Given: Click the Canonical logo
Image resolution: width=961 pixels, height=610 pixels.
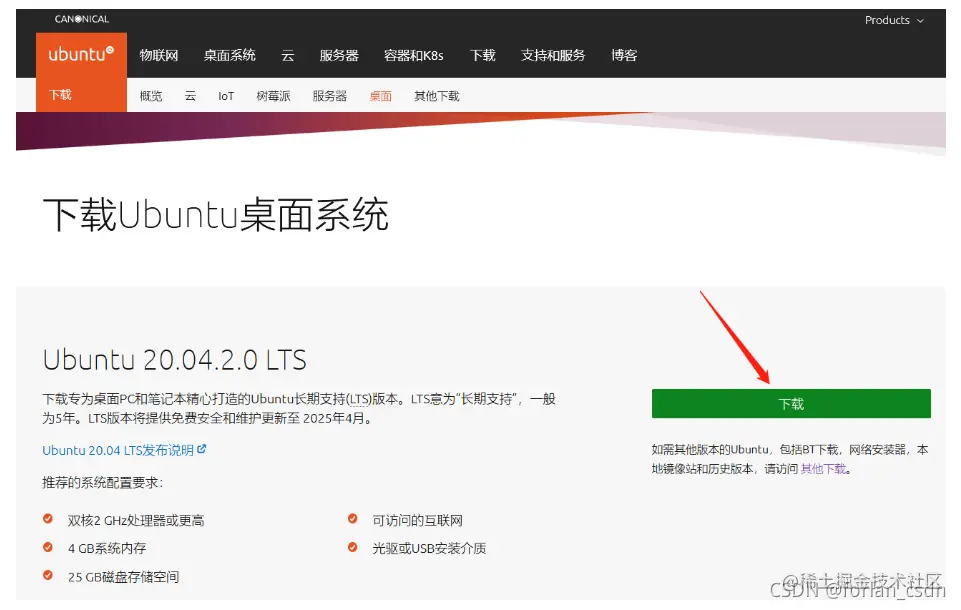Looking at the screenshot, I should 82,19.
